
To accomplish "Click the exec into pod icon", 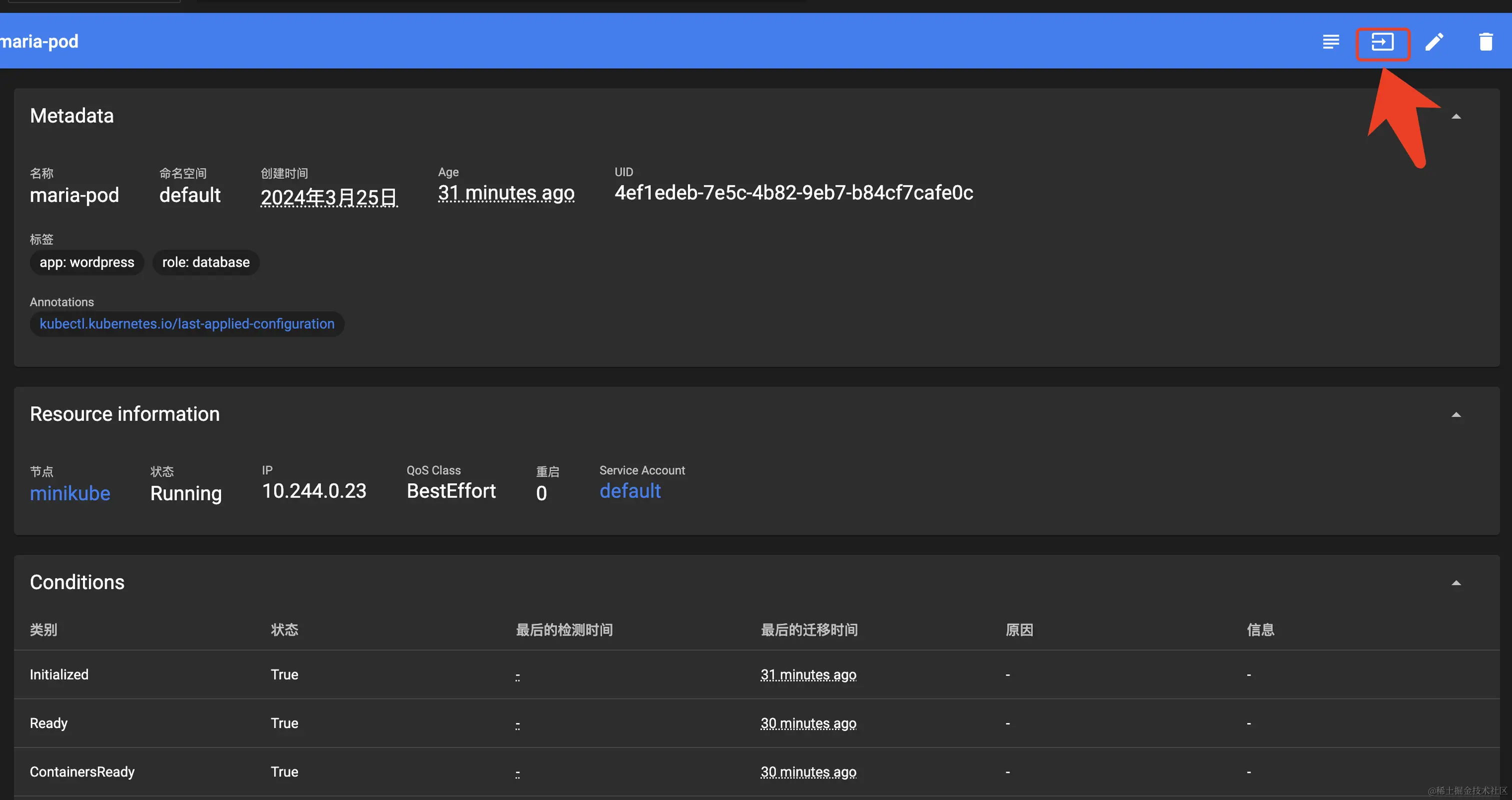I will 1382,42.
